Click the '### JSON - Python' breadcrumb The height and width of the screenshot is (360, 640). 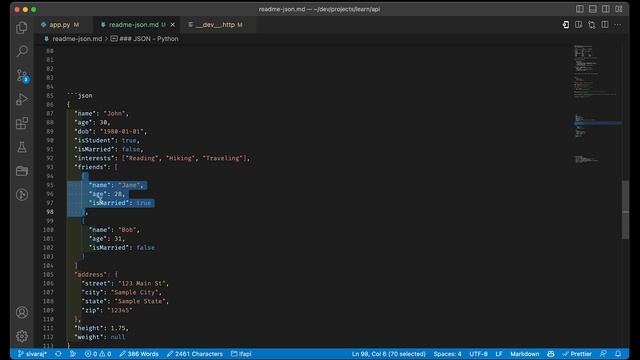(144, 39)
